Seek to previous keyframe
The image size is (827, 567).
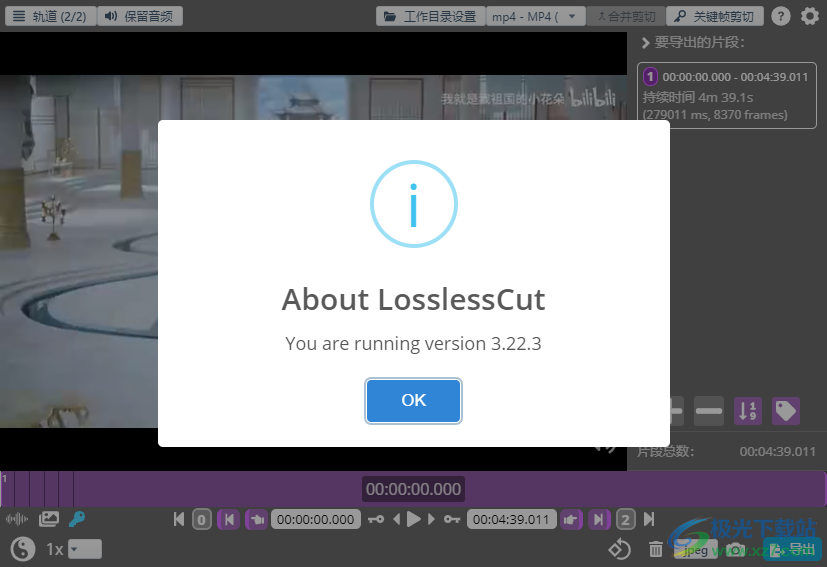[x=376, y=520]
